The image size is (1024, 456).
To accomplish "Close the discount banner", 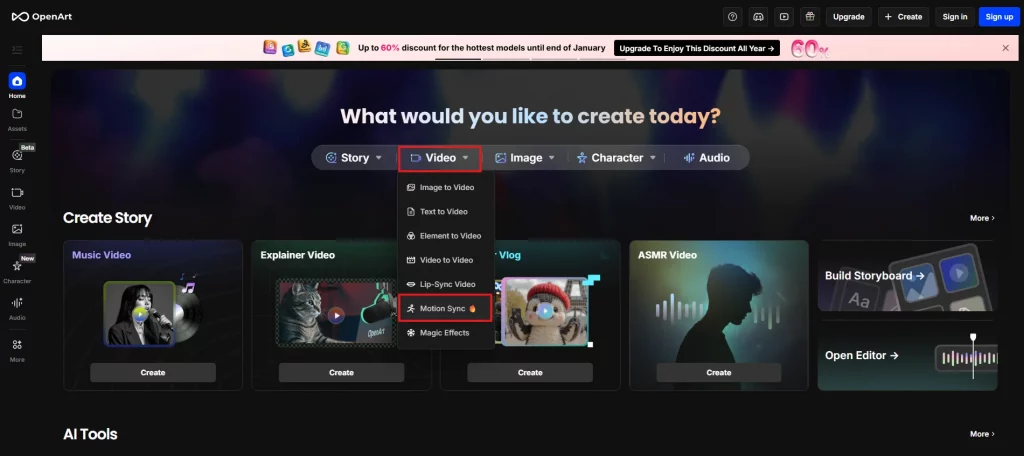I will (1006, 48).
